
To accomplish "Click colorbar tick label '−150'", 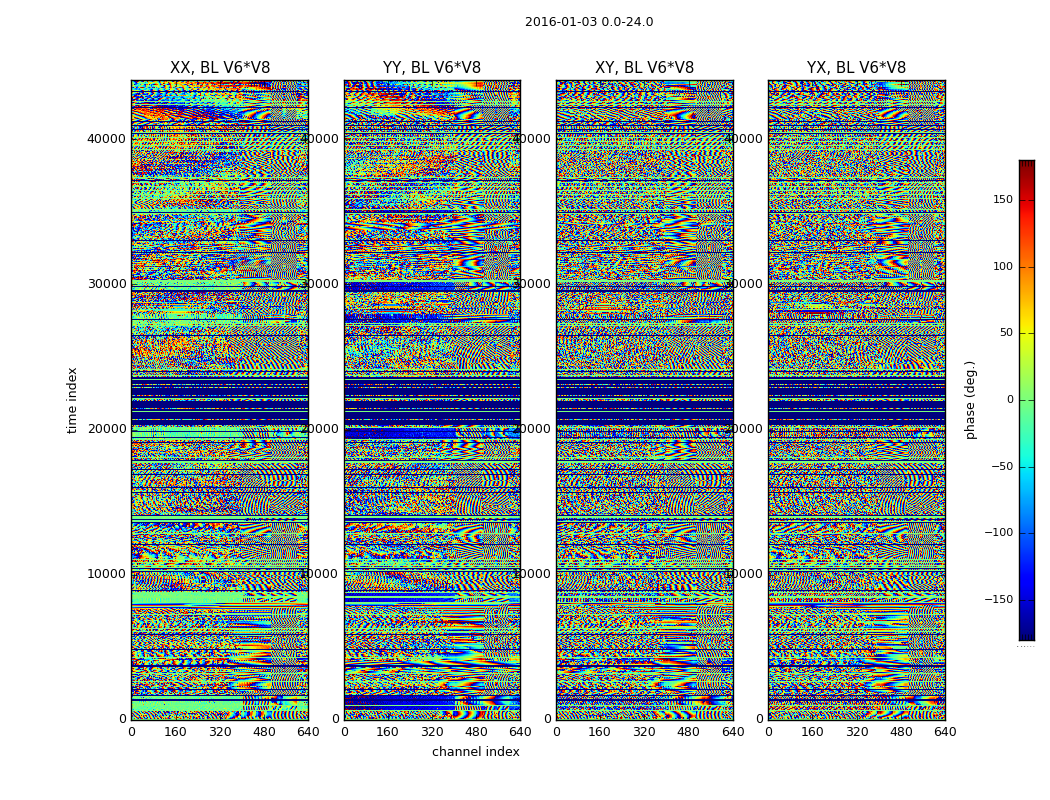I will 998,599.
